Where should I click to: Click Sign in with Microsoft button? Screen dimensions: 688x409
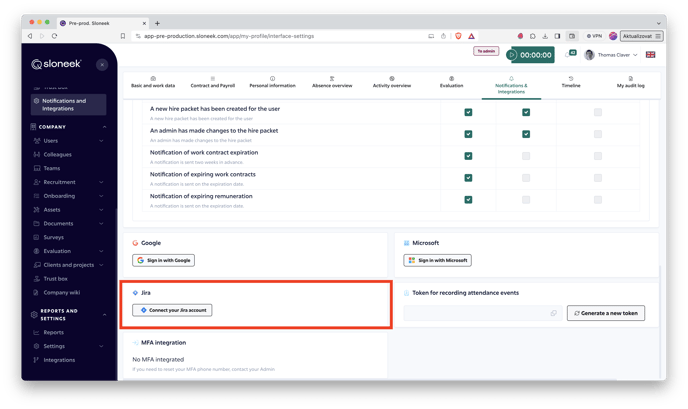437,260
